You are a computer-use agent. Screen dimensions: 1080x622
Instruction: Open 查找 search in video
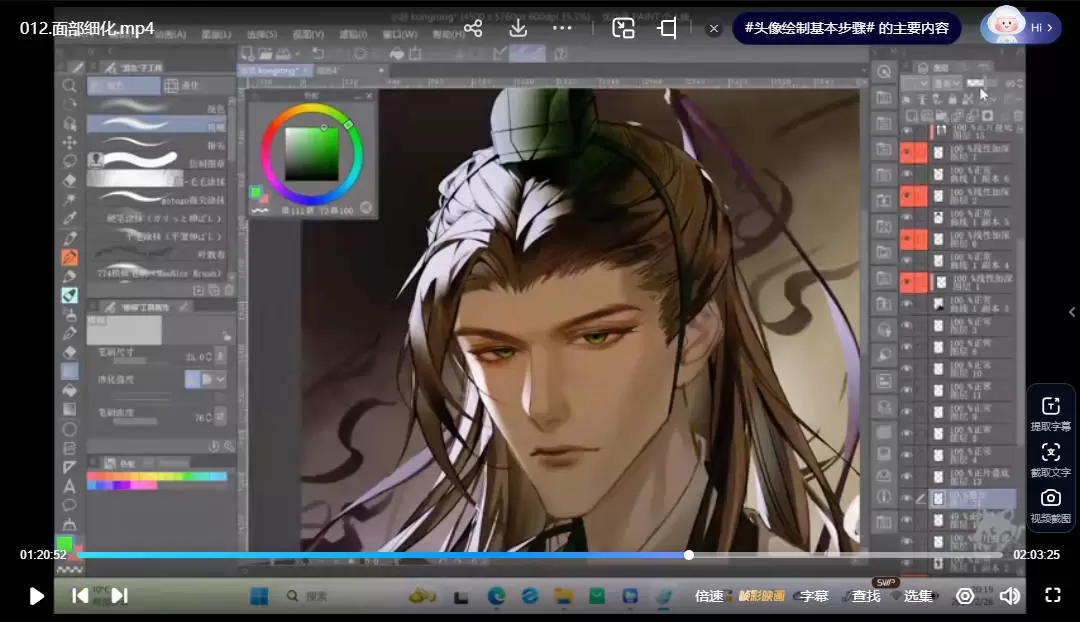click(x=866, y=596)
